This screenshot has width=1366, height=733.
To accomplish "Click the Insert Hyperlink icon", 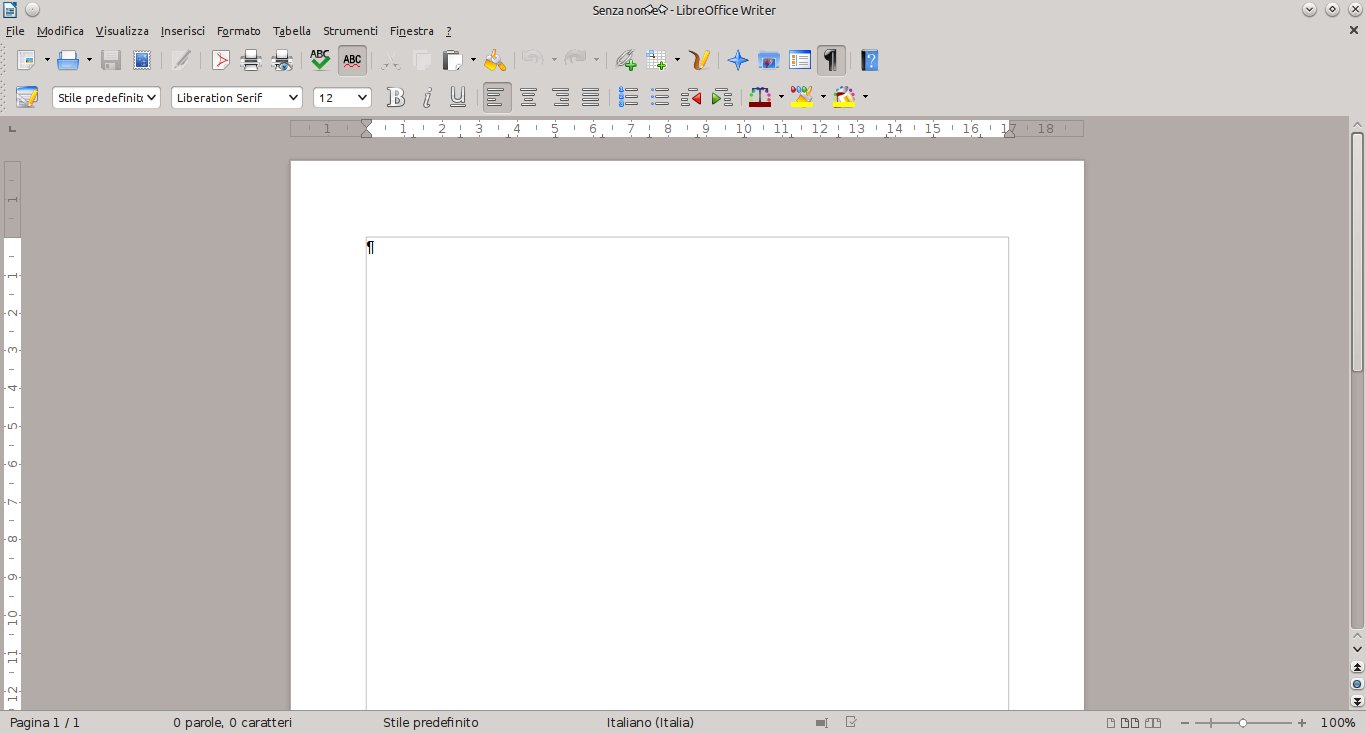I will [x=626, y=61].
